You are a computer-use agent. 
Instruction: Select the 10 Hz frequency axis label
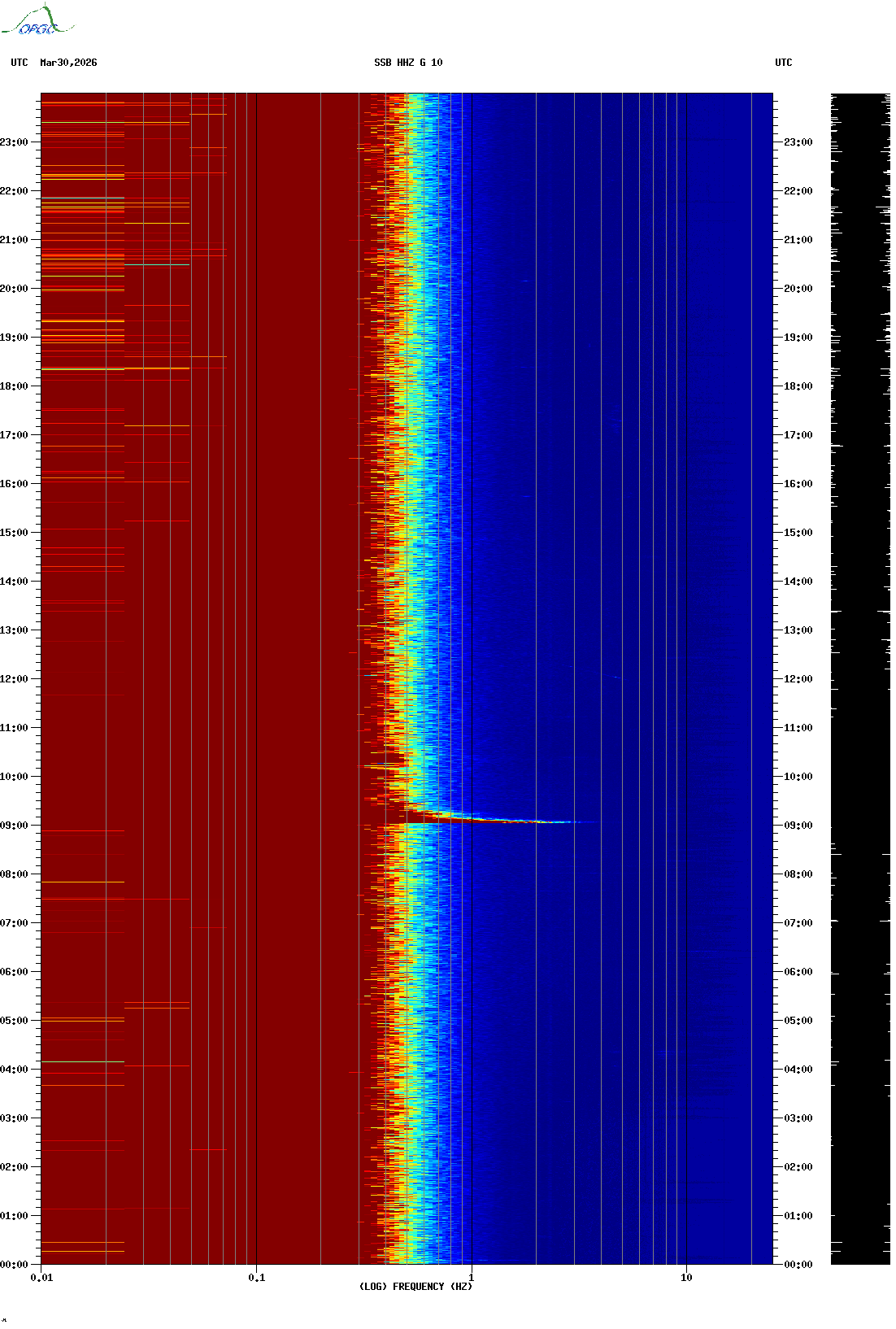coord(686,1278)
